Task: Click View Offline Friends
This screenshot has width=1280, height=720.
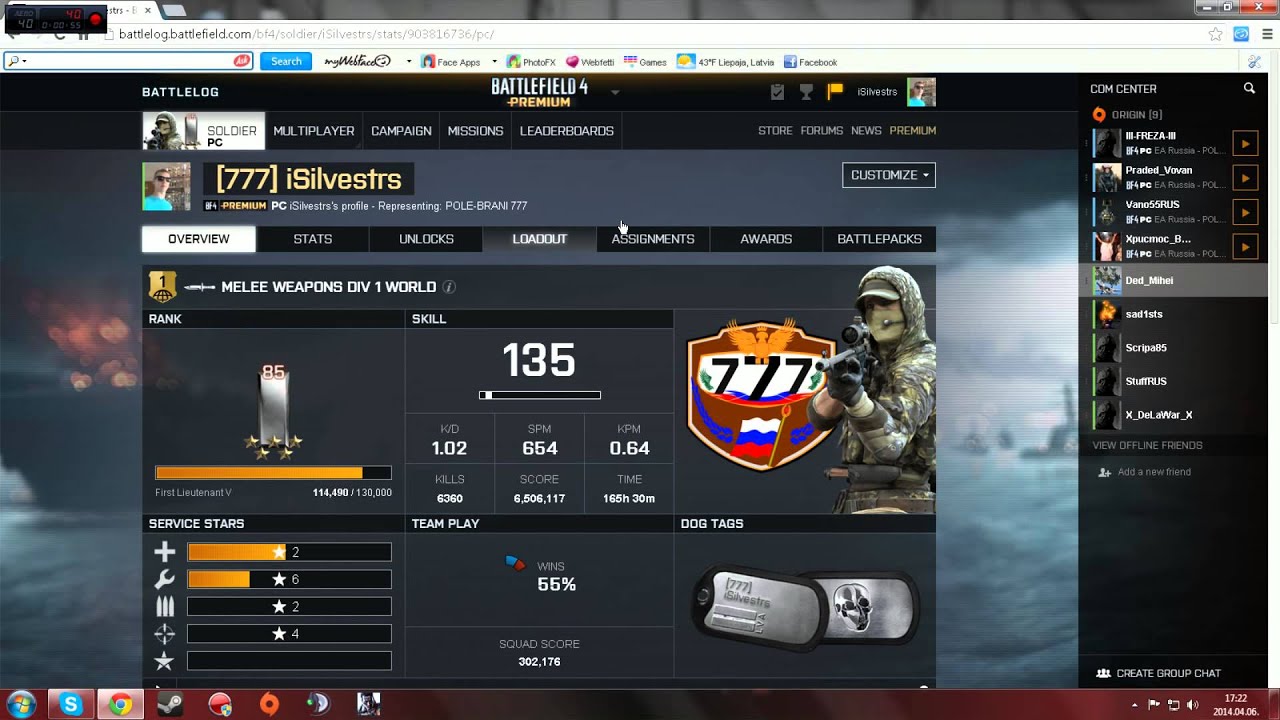Action: [1147, 445]
